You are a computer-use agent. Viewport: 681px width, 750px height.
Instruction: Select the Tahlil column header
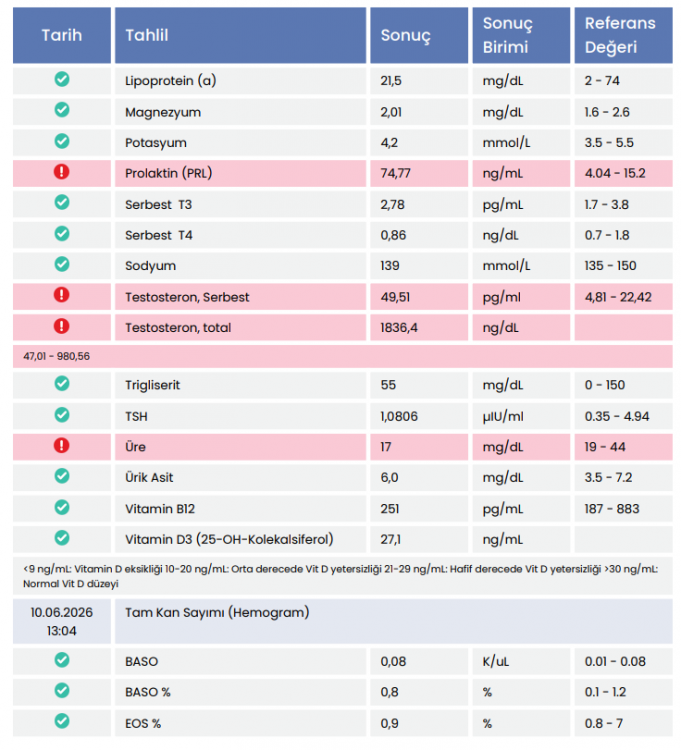tap(241, 35)
